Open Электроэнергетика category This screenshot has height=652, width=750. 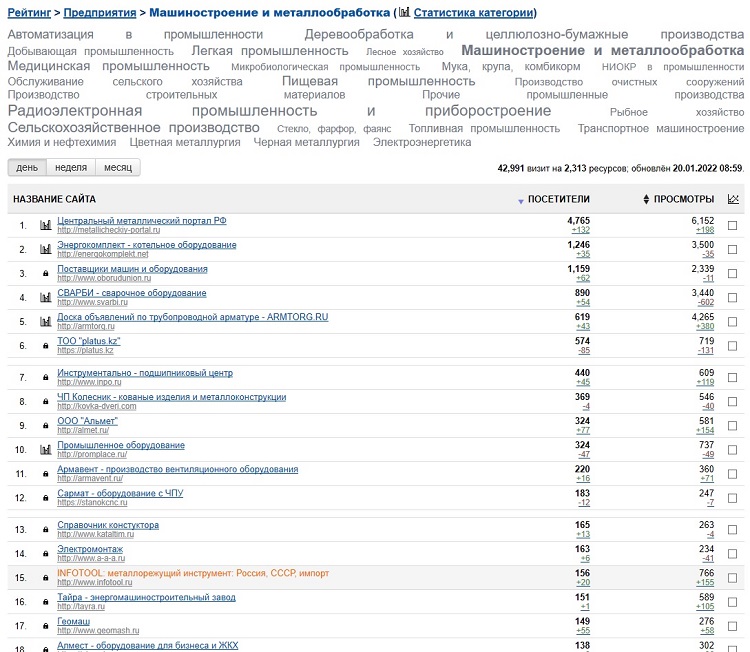pyautogui.click(x=422, y=143)
